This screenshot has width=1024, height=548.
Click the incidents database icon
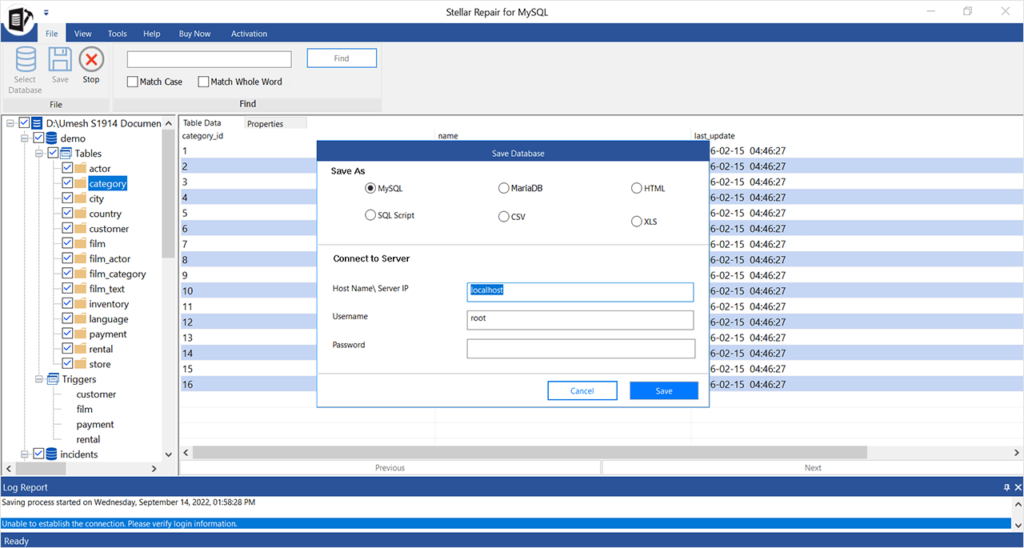tap(52, 454)
